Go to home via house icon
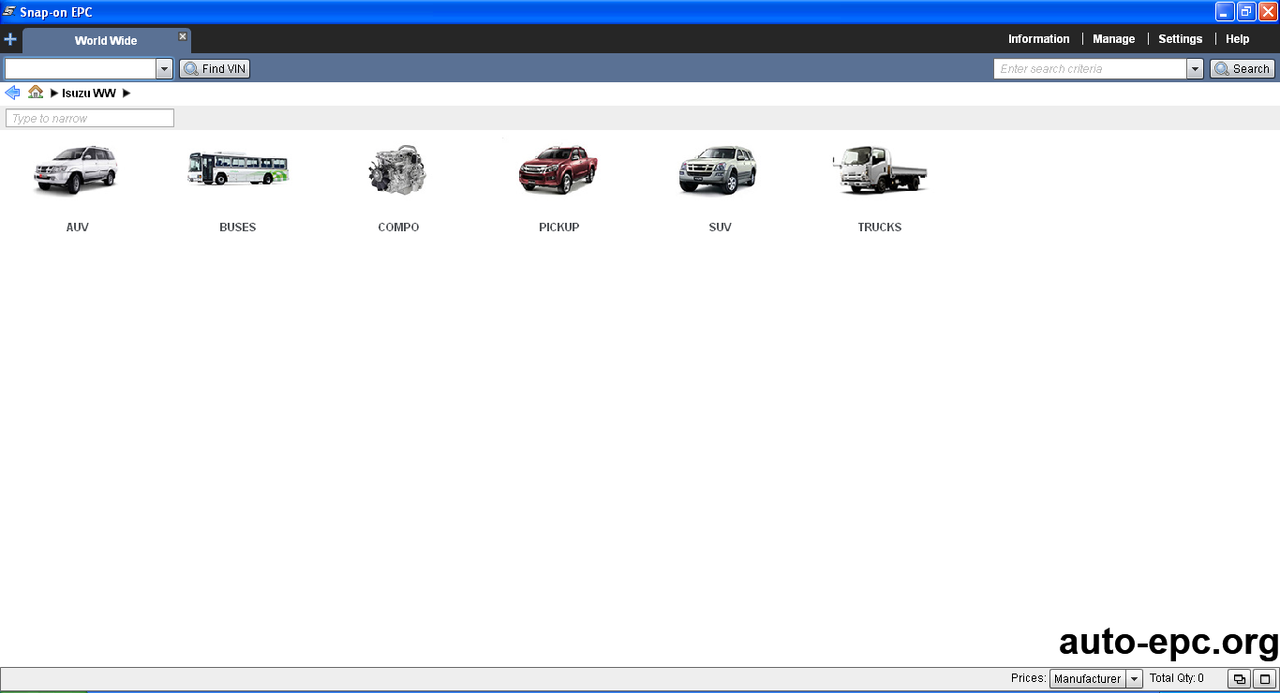1280x693 pixels. point(36,92)
